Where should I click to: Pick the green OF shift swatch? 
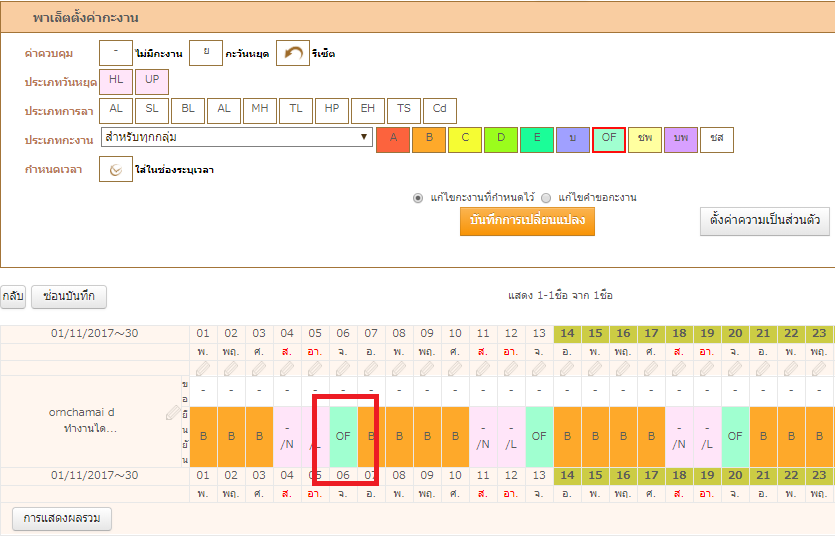pyautogui.click(x=609, y=139)
